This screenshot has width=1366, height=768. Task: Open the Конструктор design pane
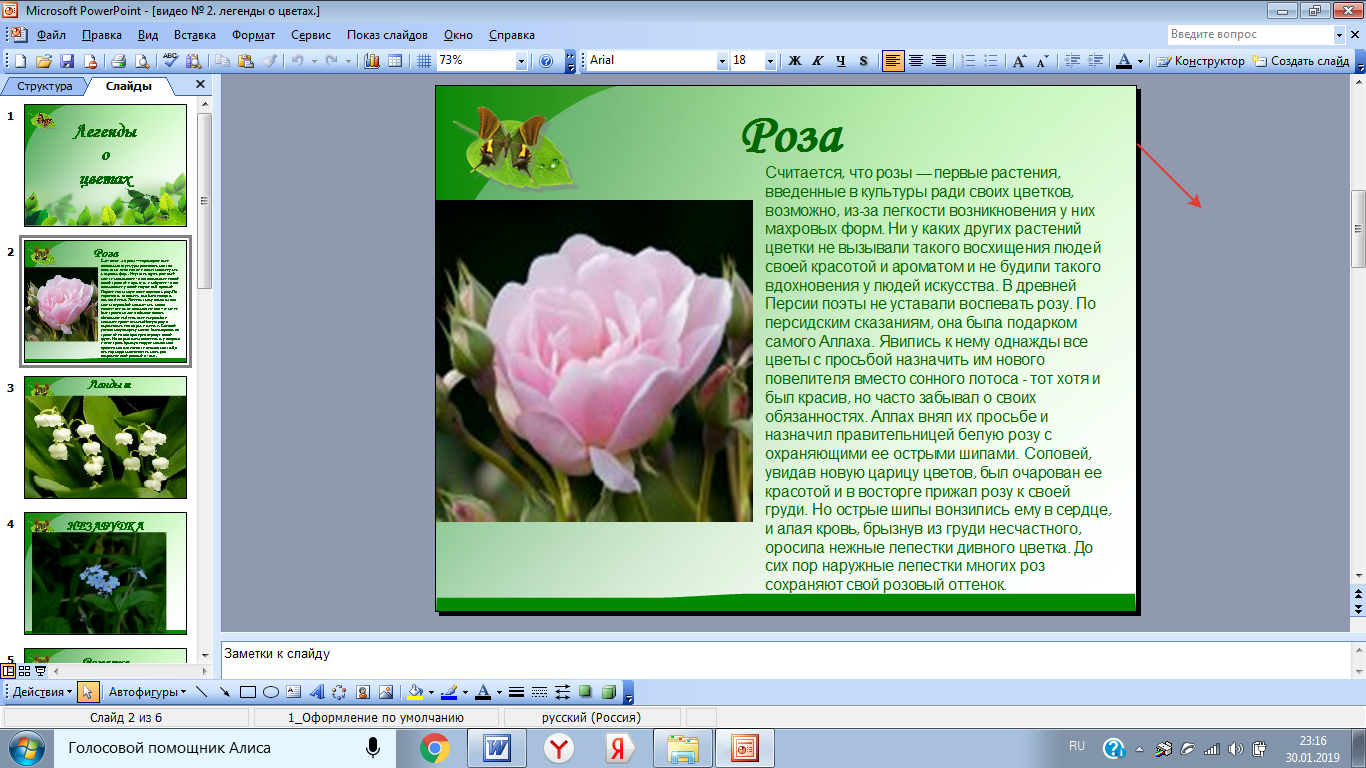coord(1201,61)
